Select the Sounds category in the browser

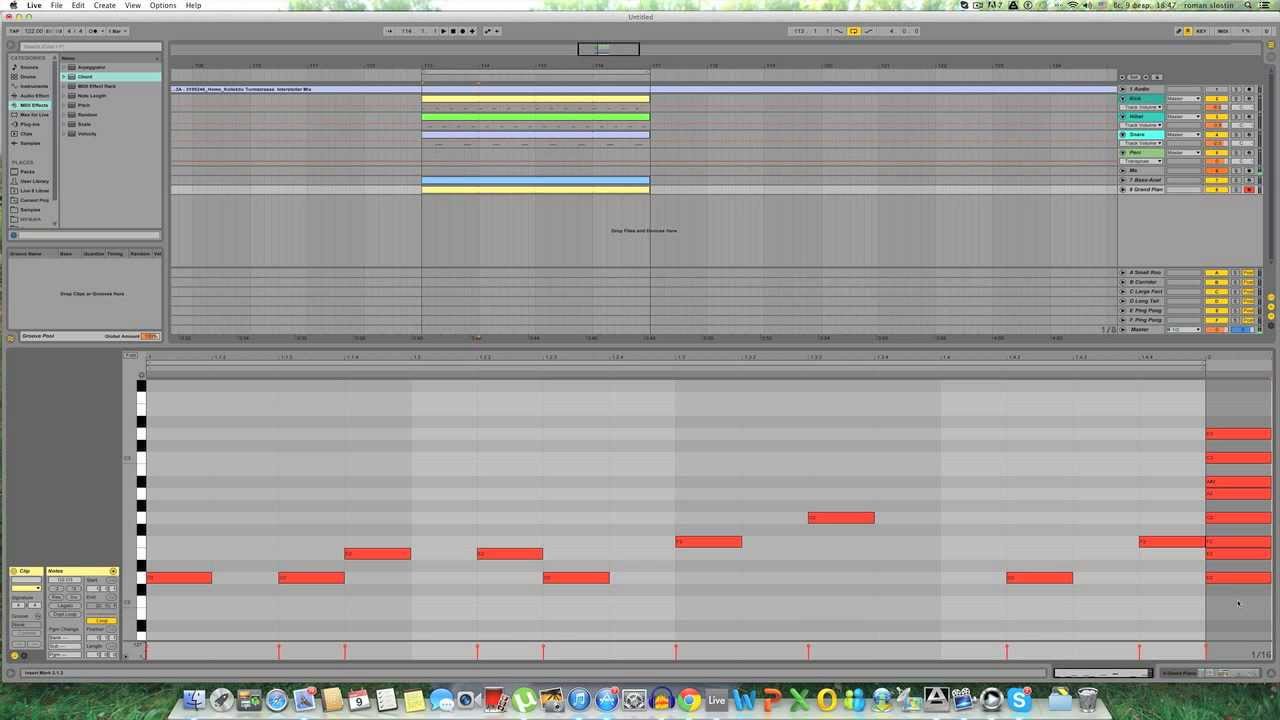tap(30, 67)
